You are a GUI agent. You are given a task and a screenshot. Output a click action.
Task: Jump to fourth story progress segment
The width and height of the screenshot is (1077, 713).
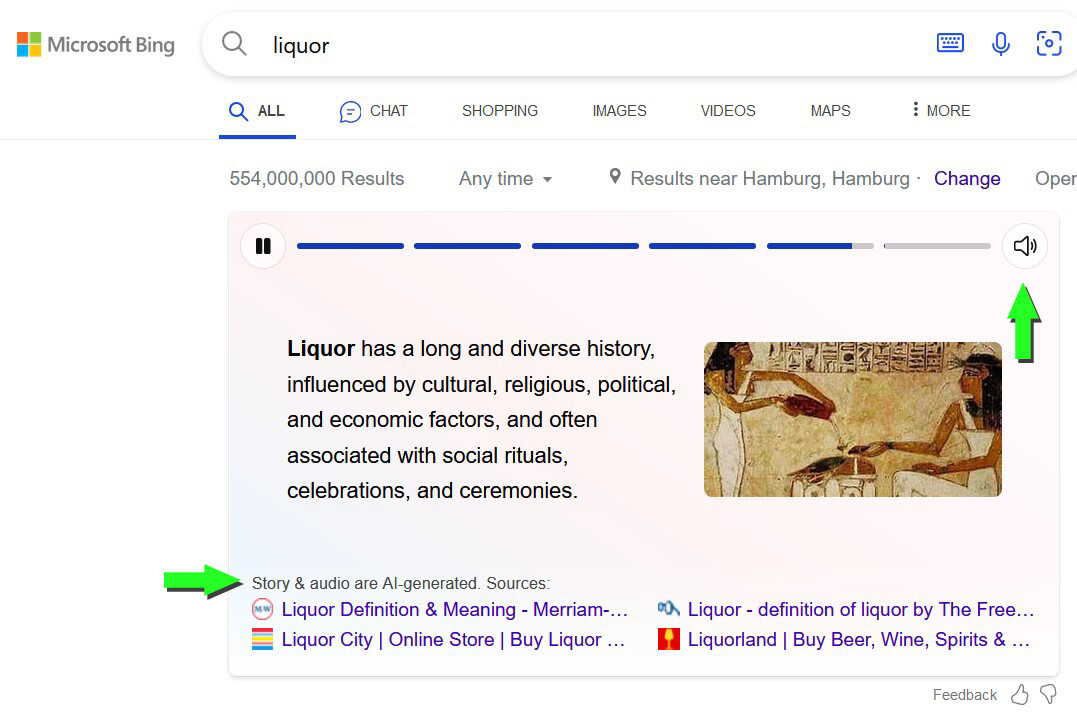pyautogui.click(x=702, y=246)
